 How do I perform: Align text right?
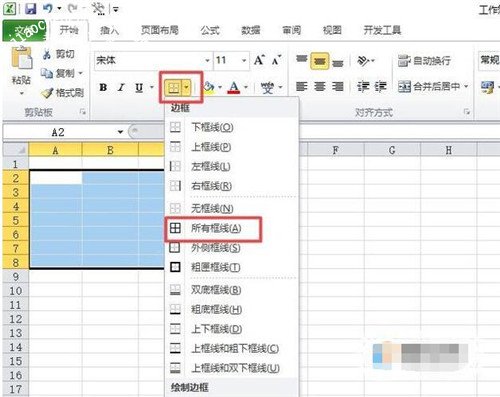click(x=338, y=87)
